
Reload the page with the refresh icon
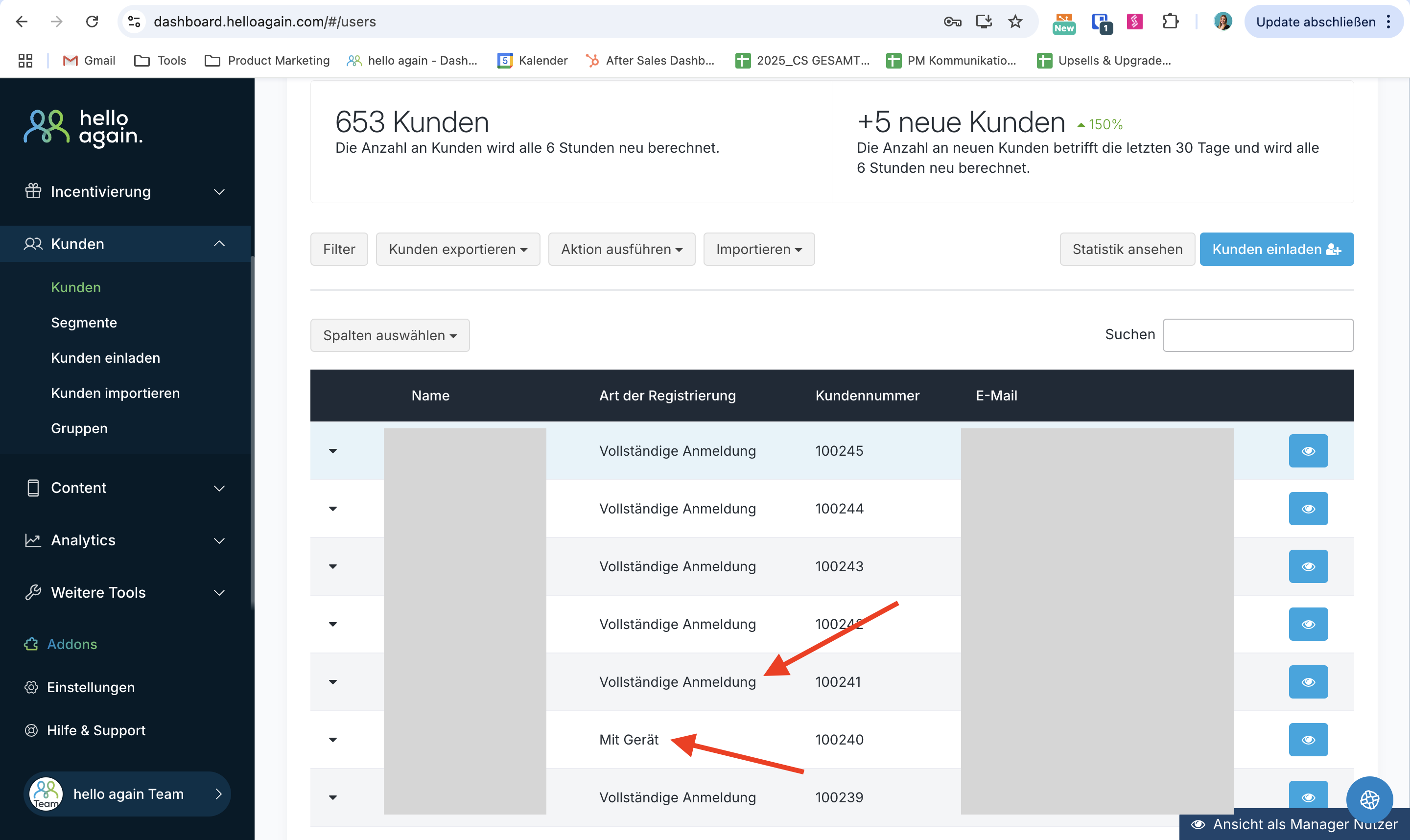click(x=92, y=22)
